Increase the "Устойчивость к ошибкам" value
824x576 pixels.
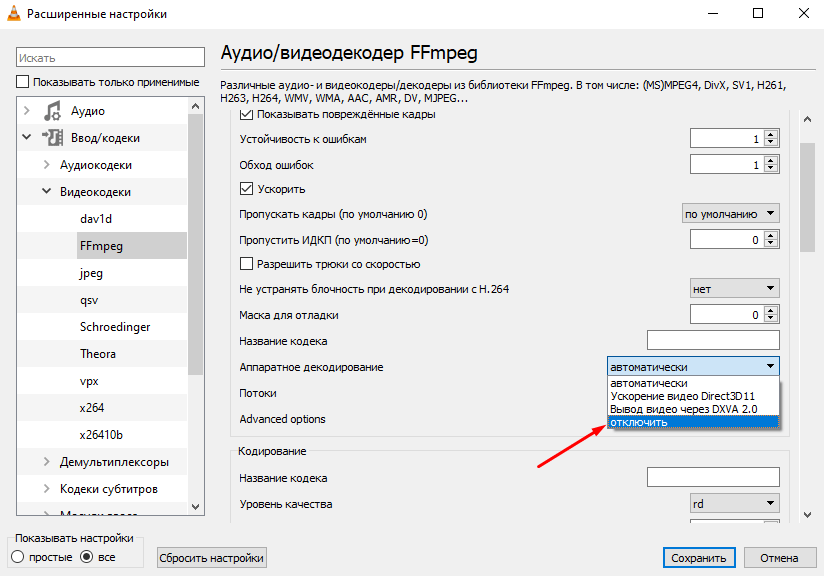pyautogui.click(x=771, y=134)
